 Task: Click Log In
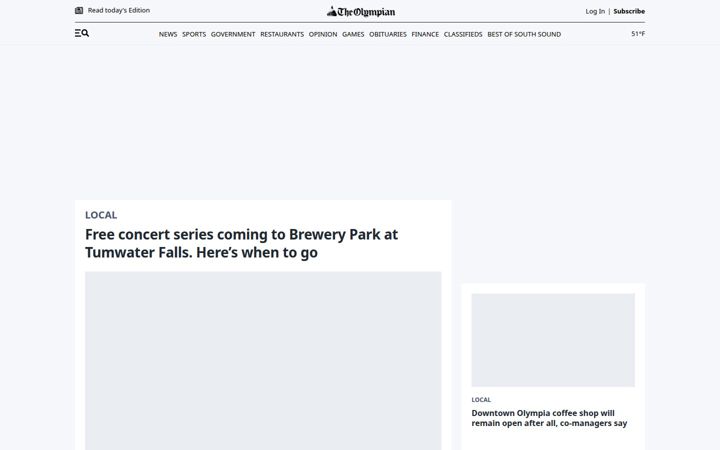(595, 11)
